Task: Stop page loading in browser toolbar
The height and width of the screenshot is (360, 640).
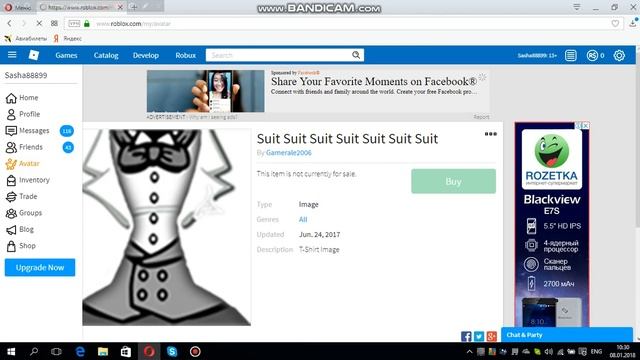Action: point(39,24)
